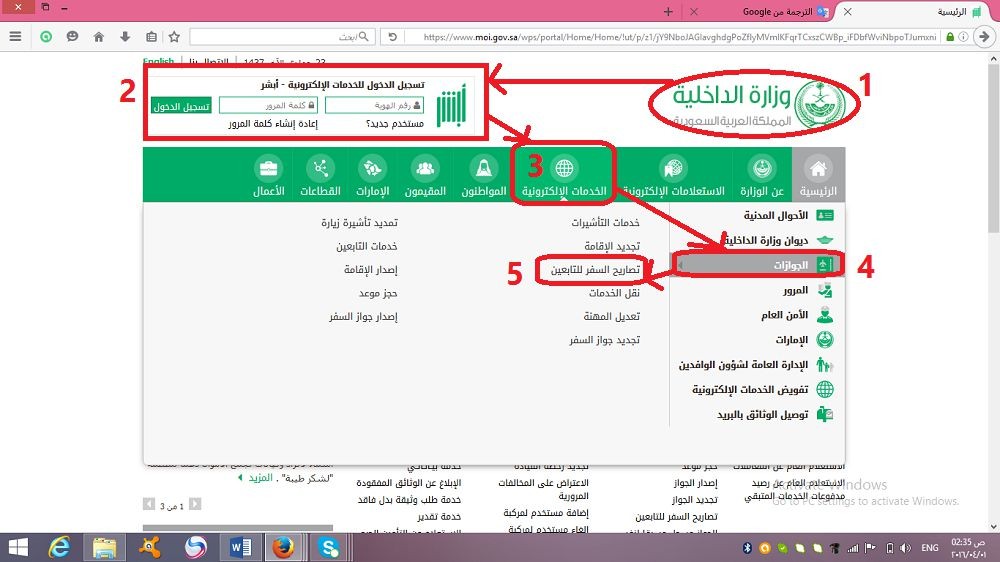Click the مستخدم جديد؟ link
This screenshot has width=1000, height=562.
[395, 124]
